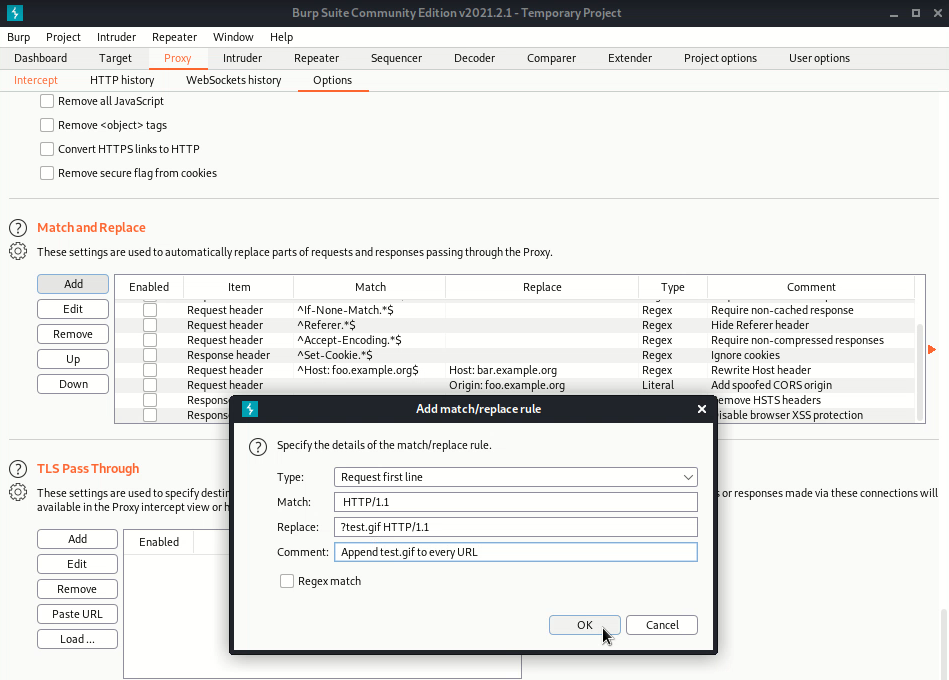Viewport: 949px width, 680px height.
Task: Open TLS Pass Through settings gear
Action: (18, 492)
